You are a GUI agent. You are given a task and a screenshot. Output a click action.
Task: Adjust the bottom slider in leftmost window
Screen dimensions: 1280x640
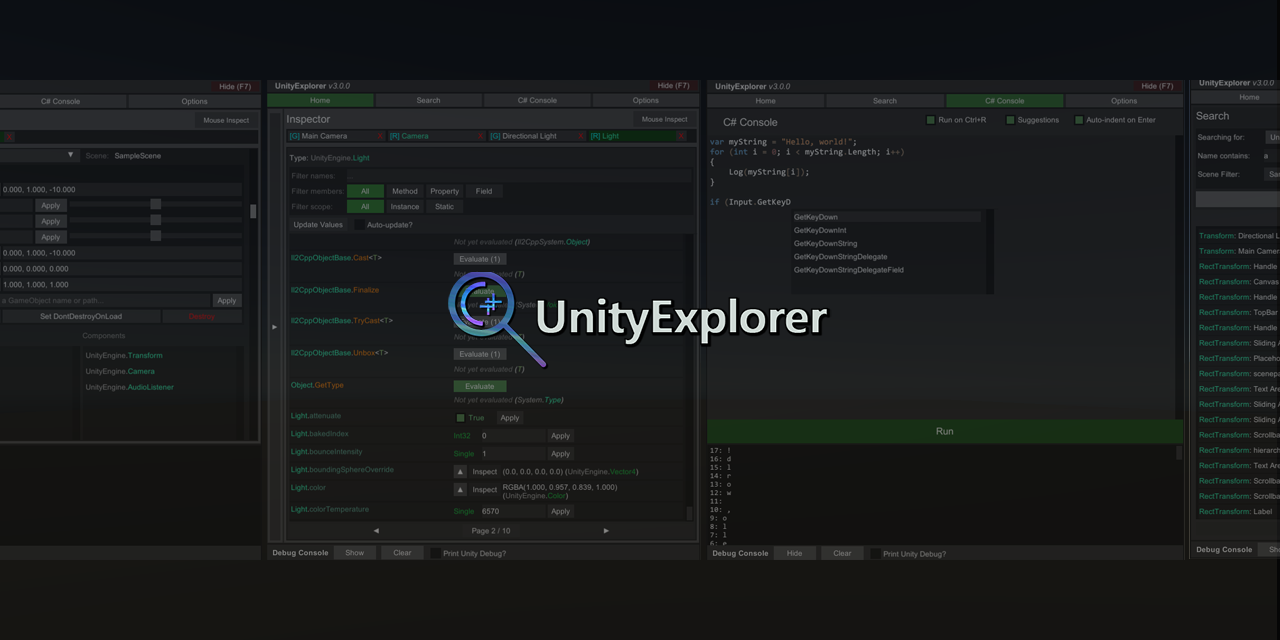pyautogui.click(x=155, y=236)
